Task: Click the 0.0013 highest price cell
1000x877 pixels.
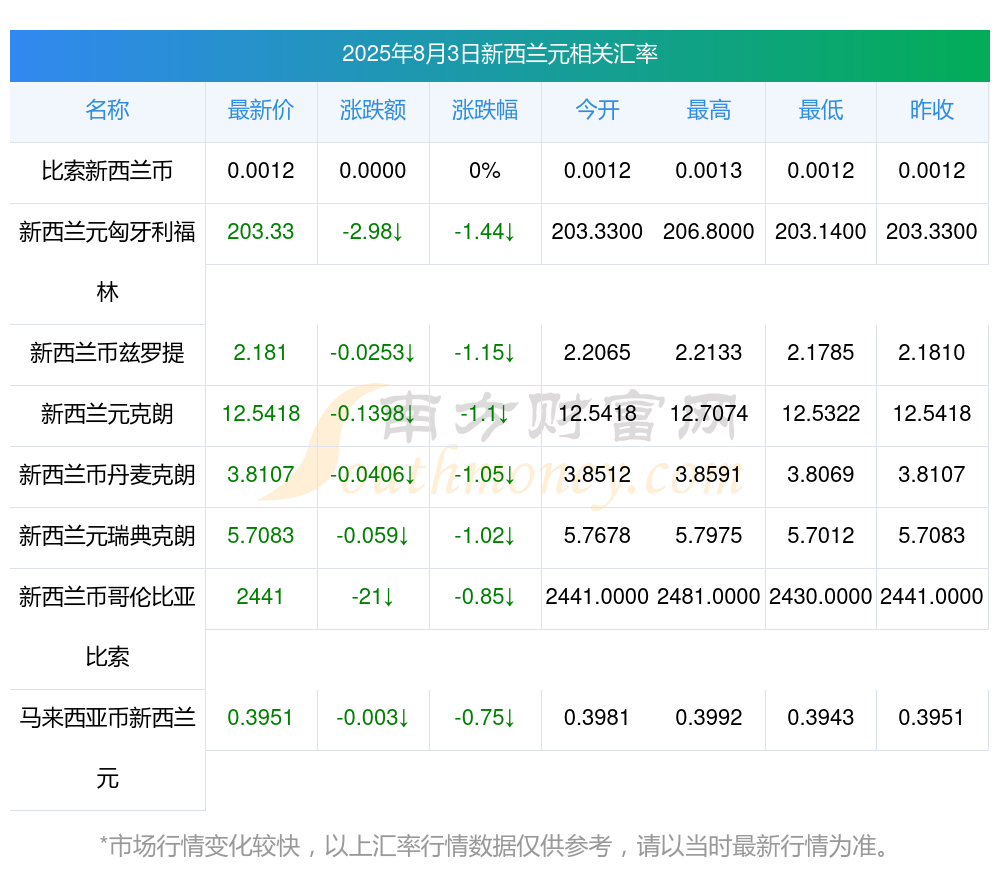Action: [709, 170]
